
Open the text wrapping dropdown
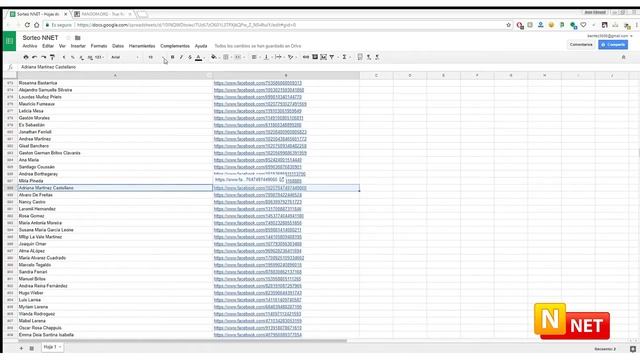pos(279,57)
